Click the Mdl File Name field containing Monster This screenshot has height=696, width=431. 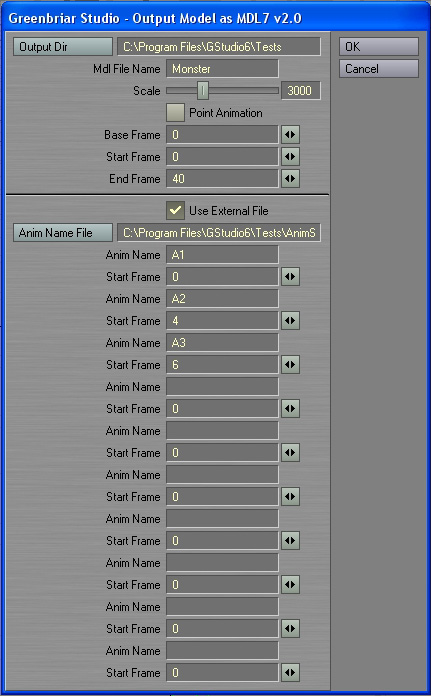(x=222, y=69)
